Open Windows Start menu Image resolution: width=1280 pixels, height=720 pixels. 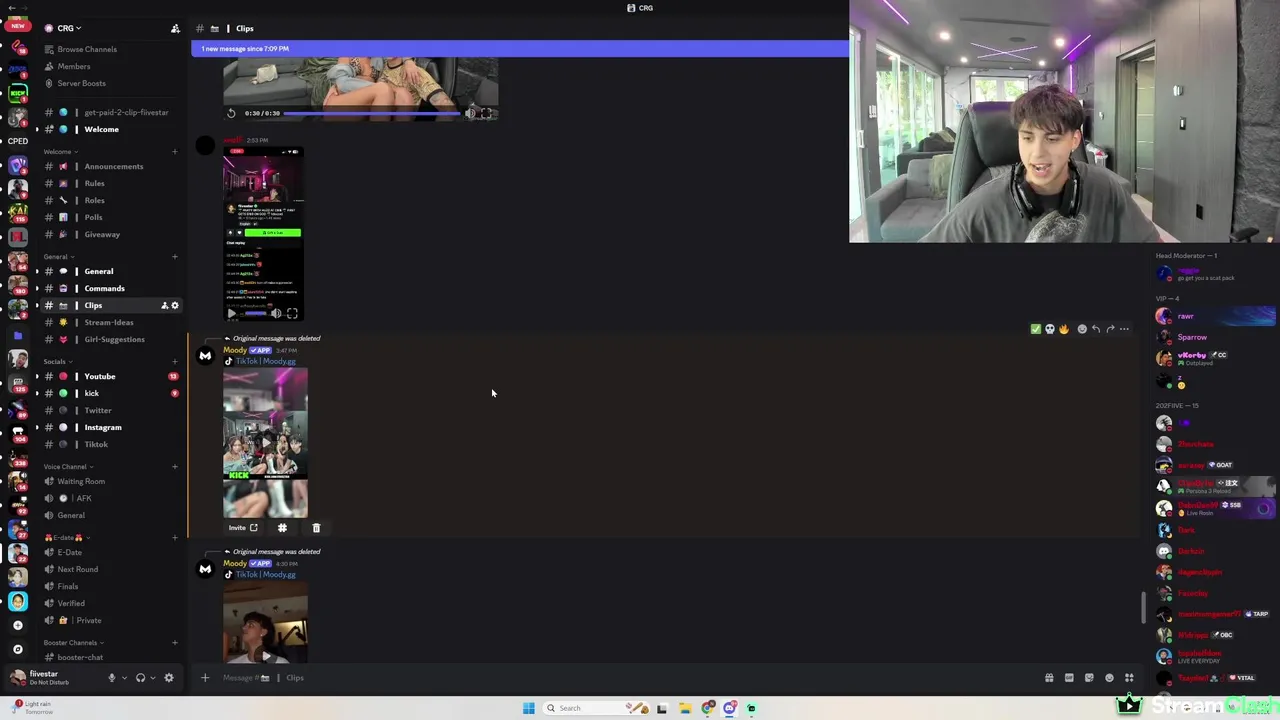528,708
